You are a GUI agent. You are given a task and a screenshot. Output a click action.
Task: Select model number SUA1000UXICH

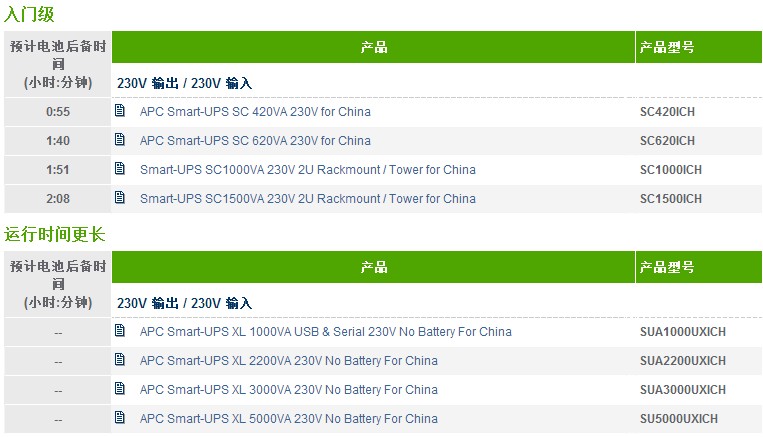(x=683, y=332)
